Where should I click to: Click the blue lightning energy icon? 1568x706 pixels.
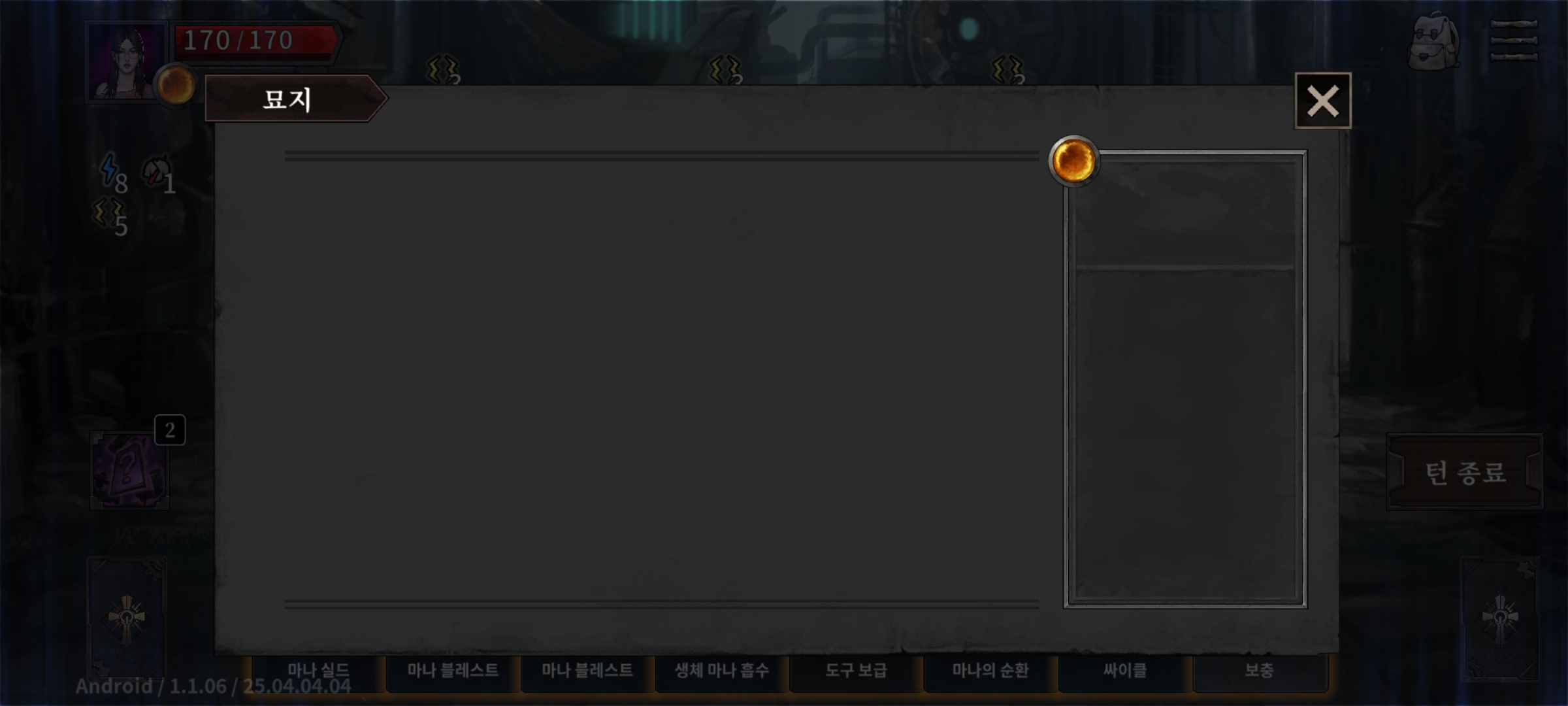pyautogui.click(x=108, y=169)
